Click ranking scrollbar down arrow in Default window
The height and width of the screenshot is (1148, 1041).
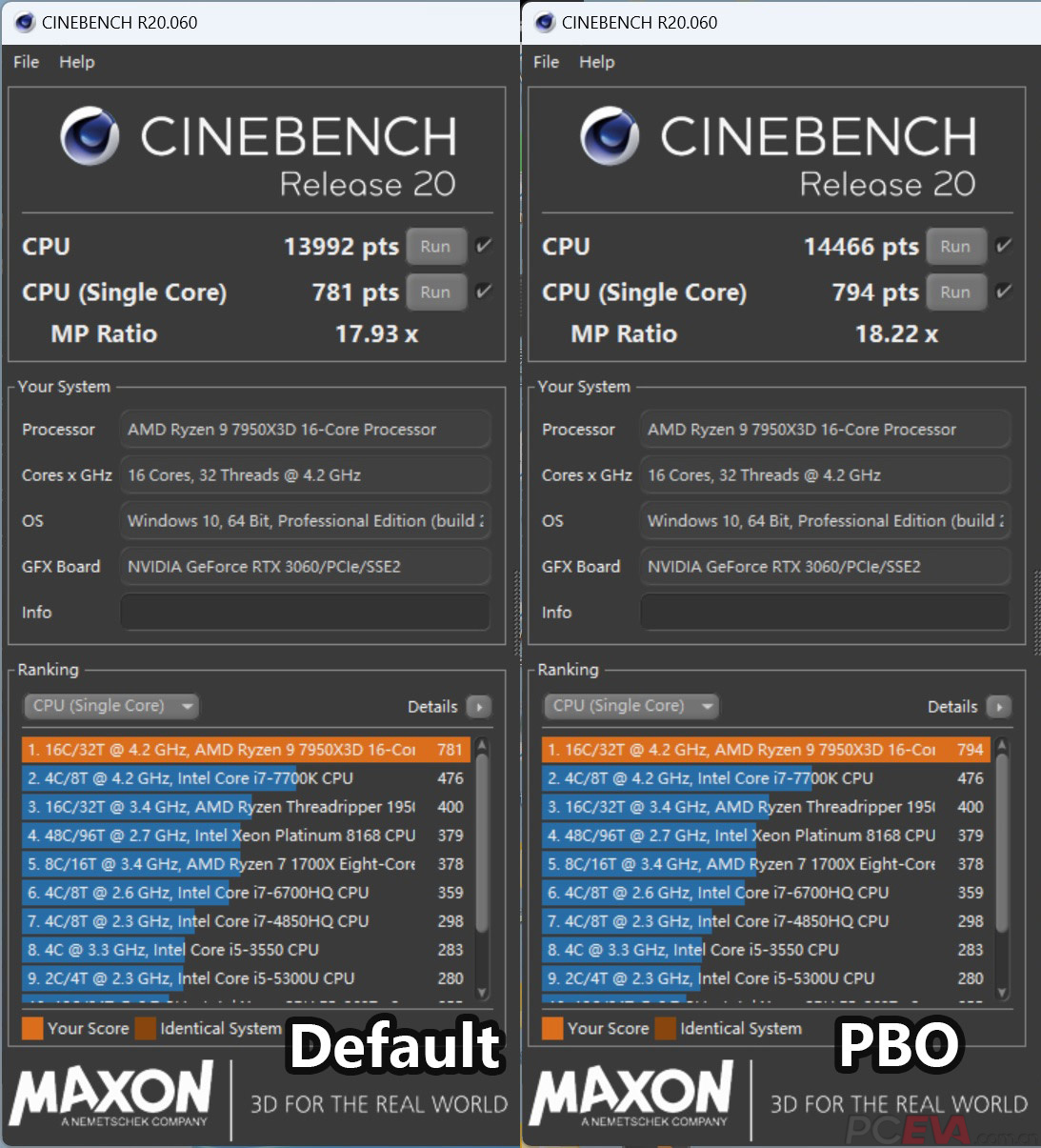pyautogui.click(x=482, y=992)
